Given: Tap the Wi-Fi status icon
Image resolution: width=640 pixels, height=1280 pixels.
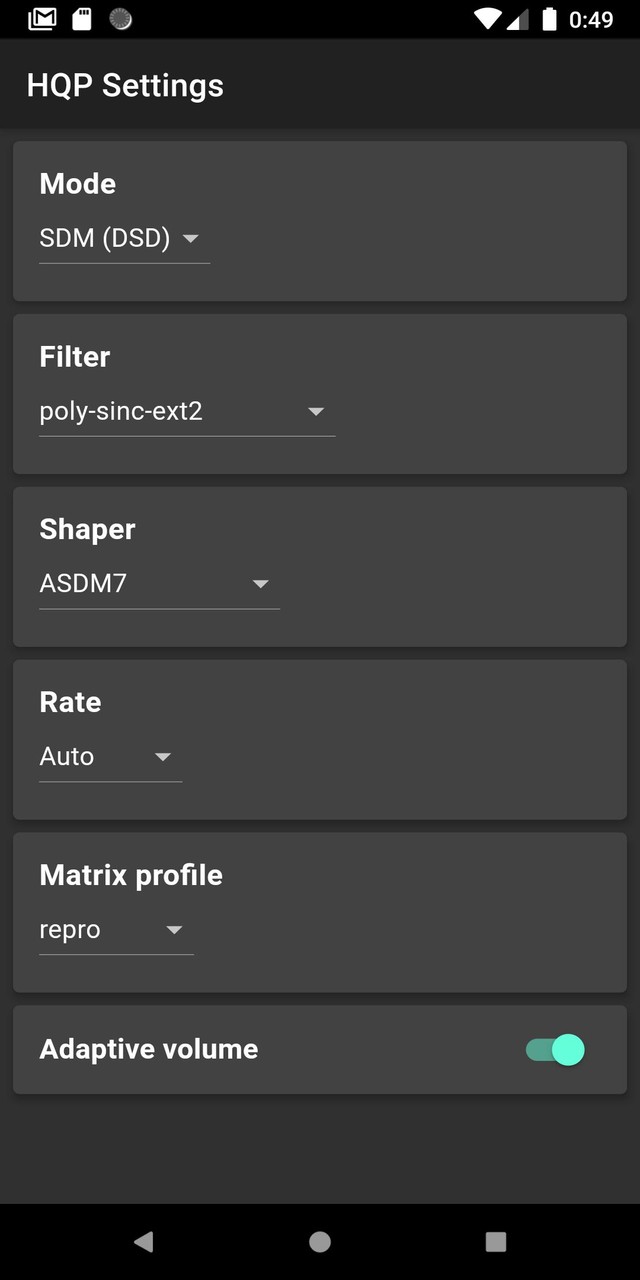Looking at the screenshot, I should [488, 18].
